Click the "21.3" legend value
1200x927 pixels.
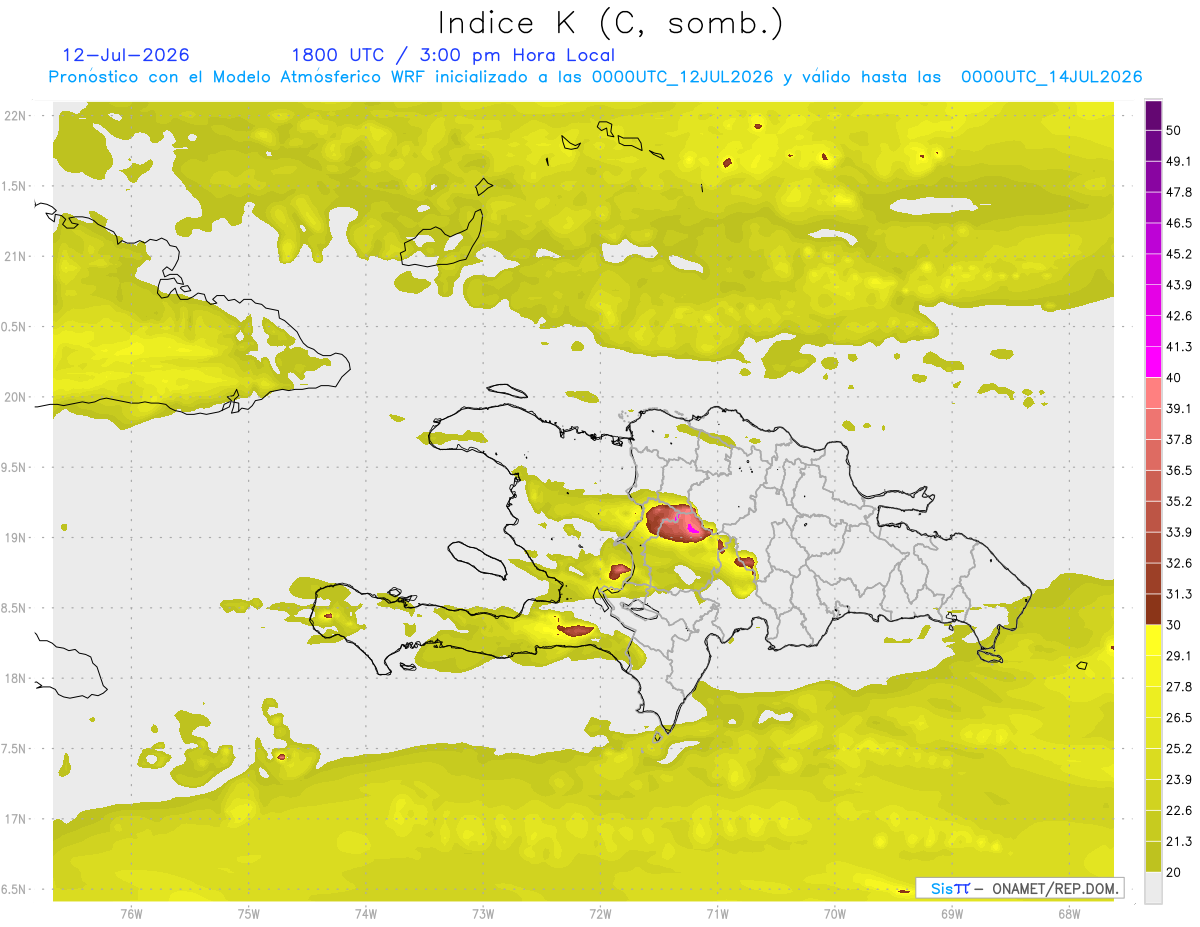tap(1179, 841)
